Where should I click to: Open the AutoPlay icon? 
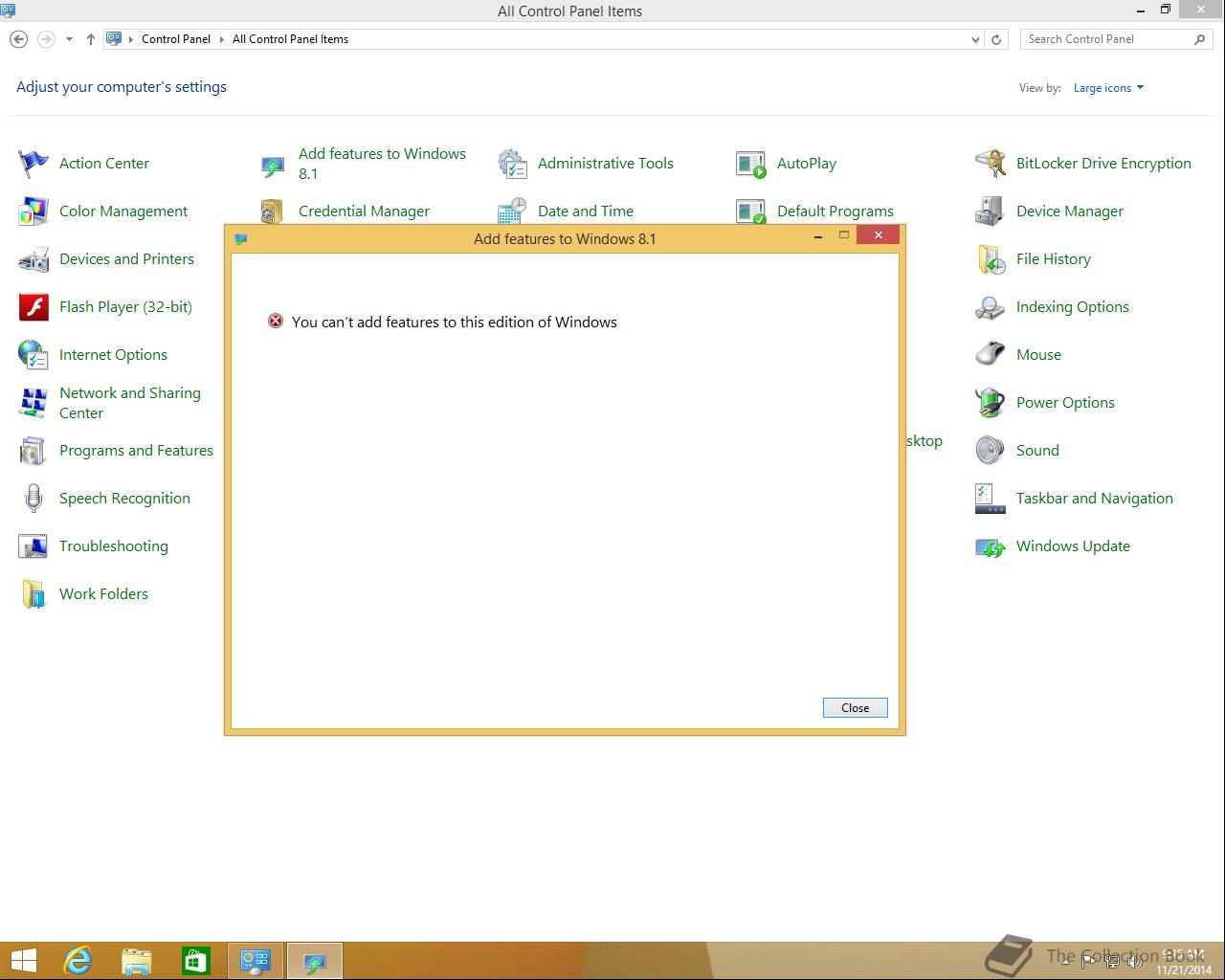point(751,164)
